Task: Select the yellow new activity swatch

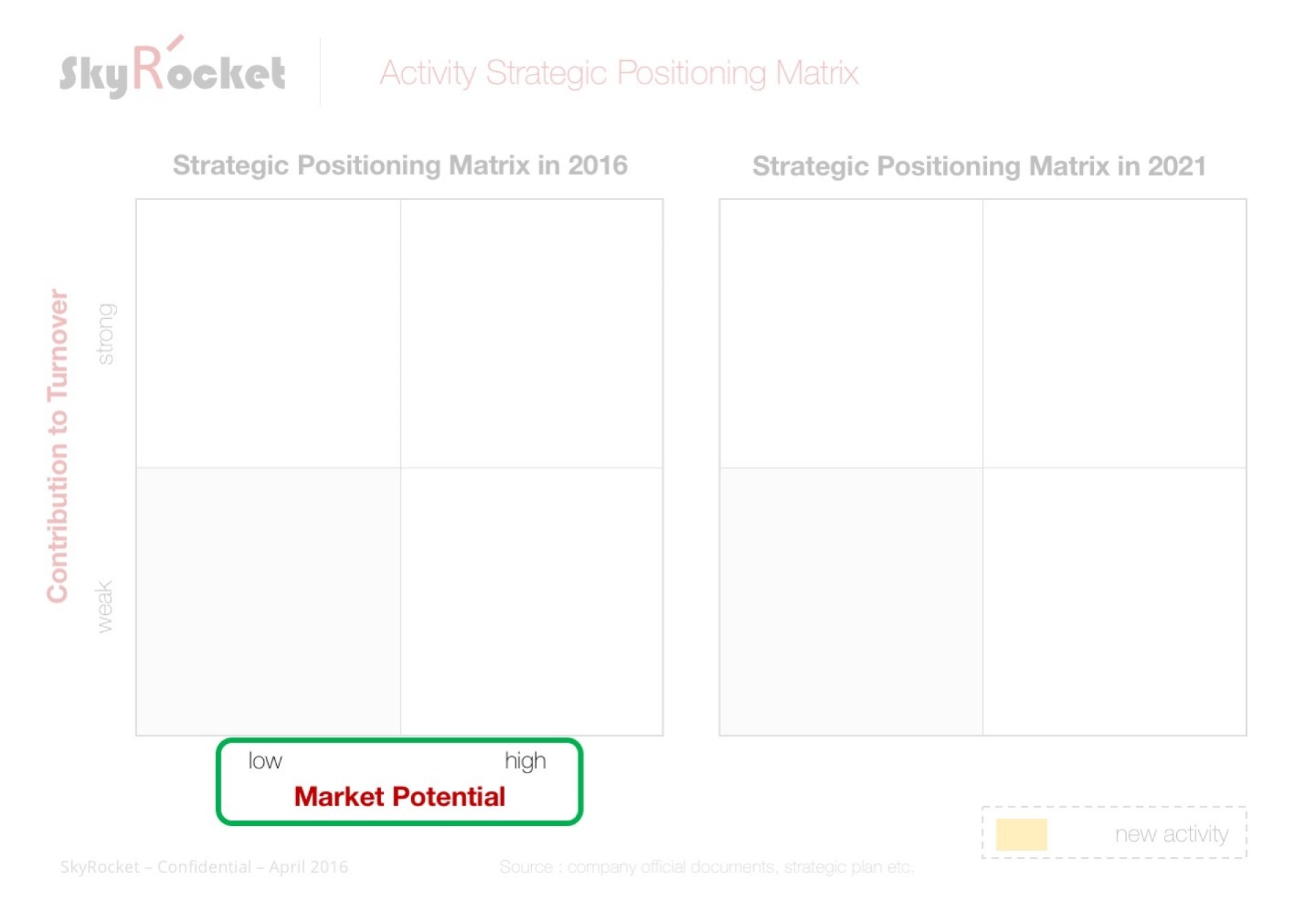Action: (1021, 834)
